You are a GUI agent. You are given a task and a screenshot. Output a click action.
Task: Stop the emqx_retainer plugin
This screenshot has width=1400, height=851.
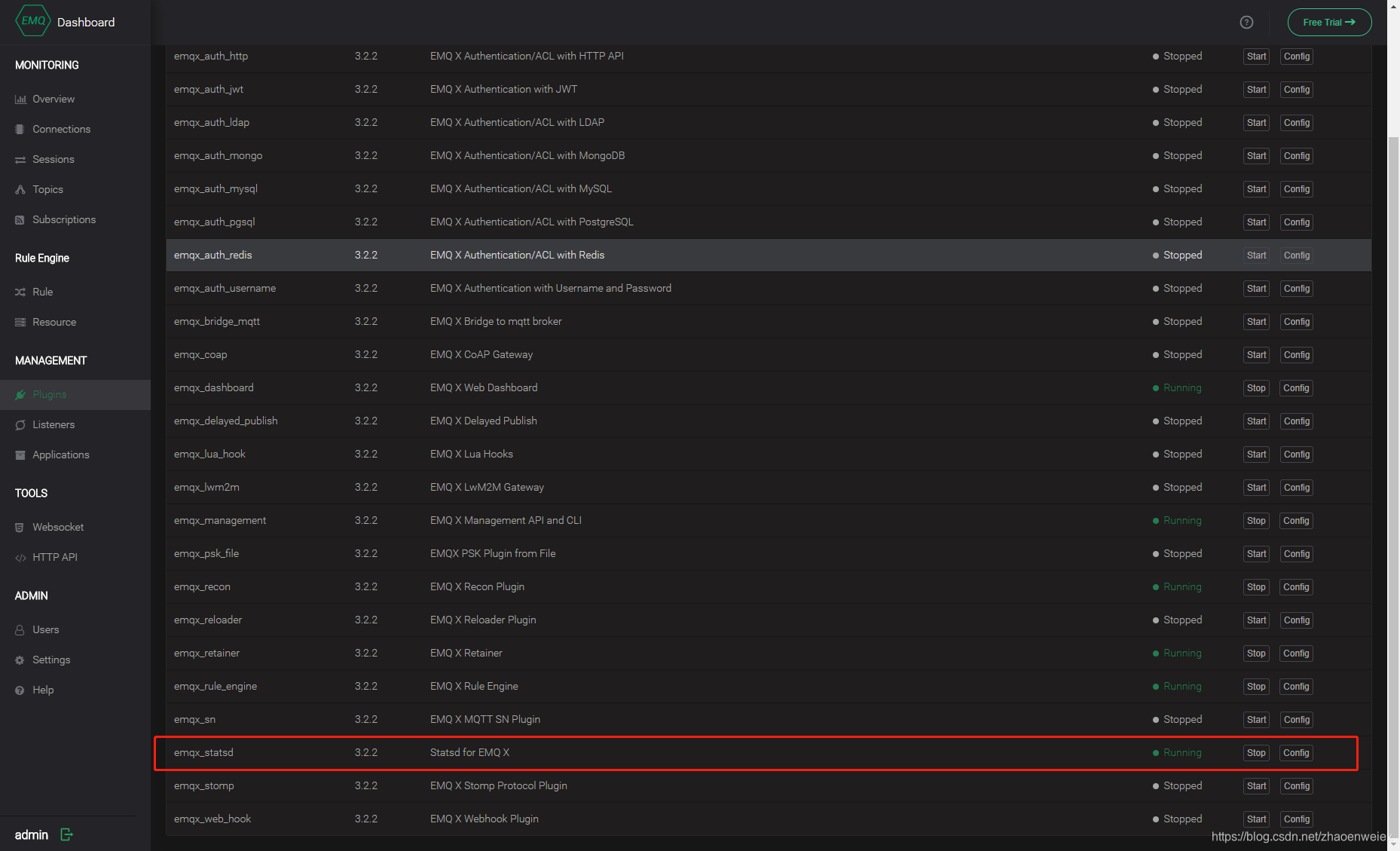(1256, 654)
